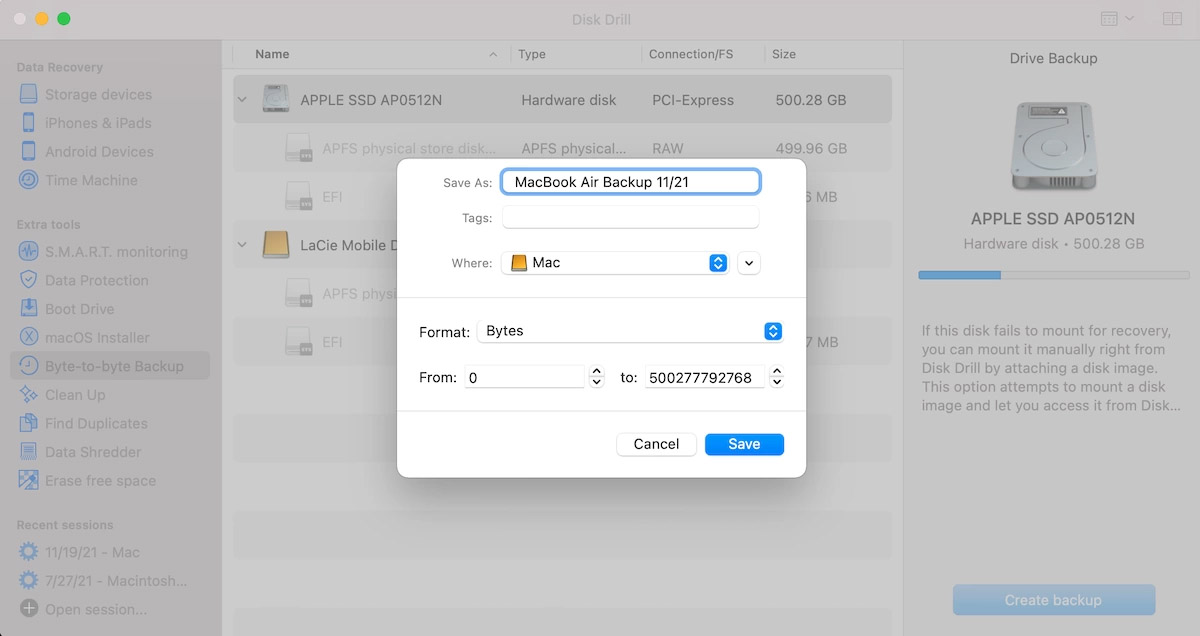Click the Tags input field
The image size is (1200, 636).
(631, 217)
